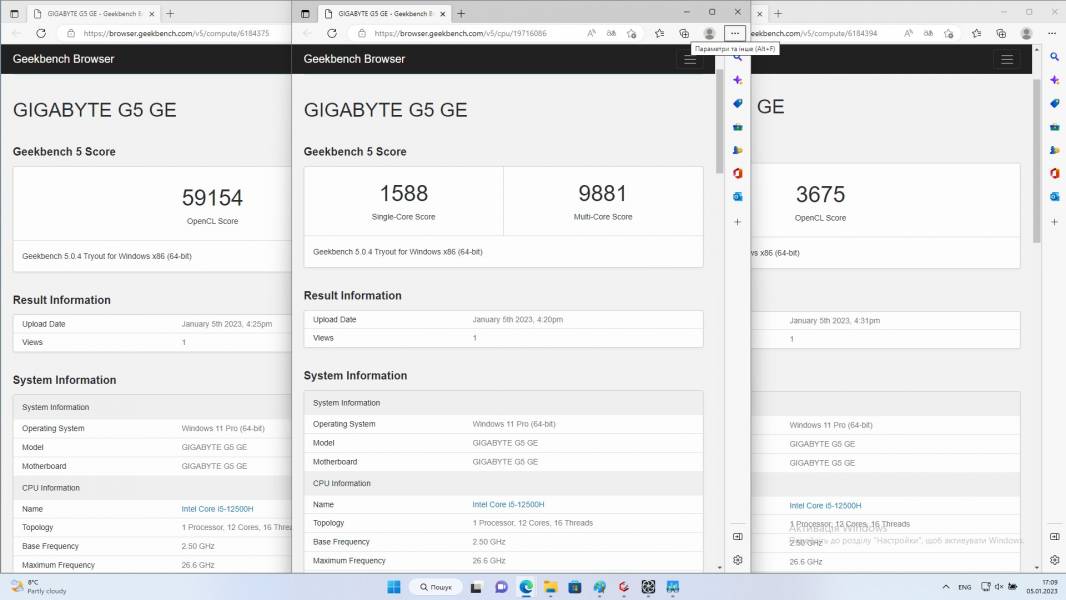Viewport: 1066px width, 600px height.
Task: Click address bar in left Edge window
Action: [x=177, y=33]
